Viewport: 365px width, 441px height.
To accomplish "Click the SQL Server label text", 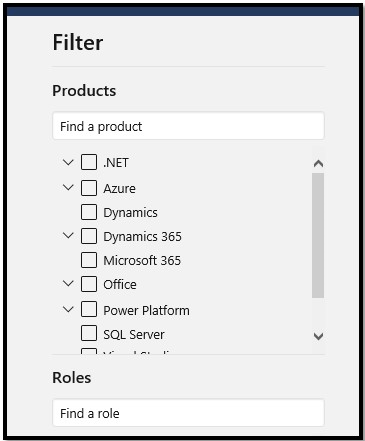I will 134,334.
